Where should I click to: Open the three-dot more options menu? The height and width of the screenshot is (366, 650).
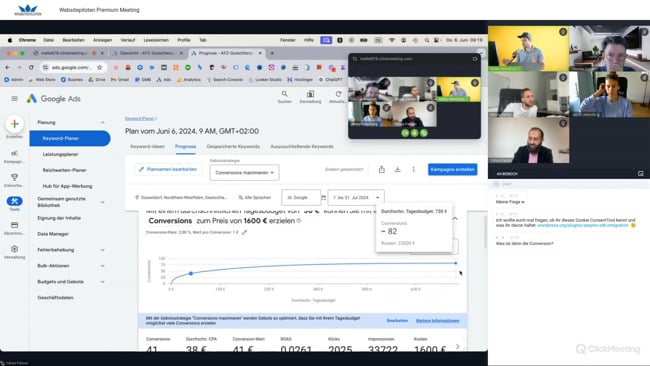[x=413, y=169]
